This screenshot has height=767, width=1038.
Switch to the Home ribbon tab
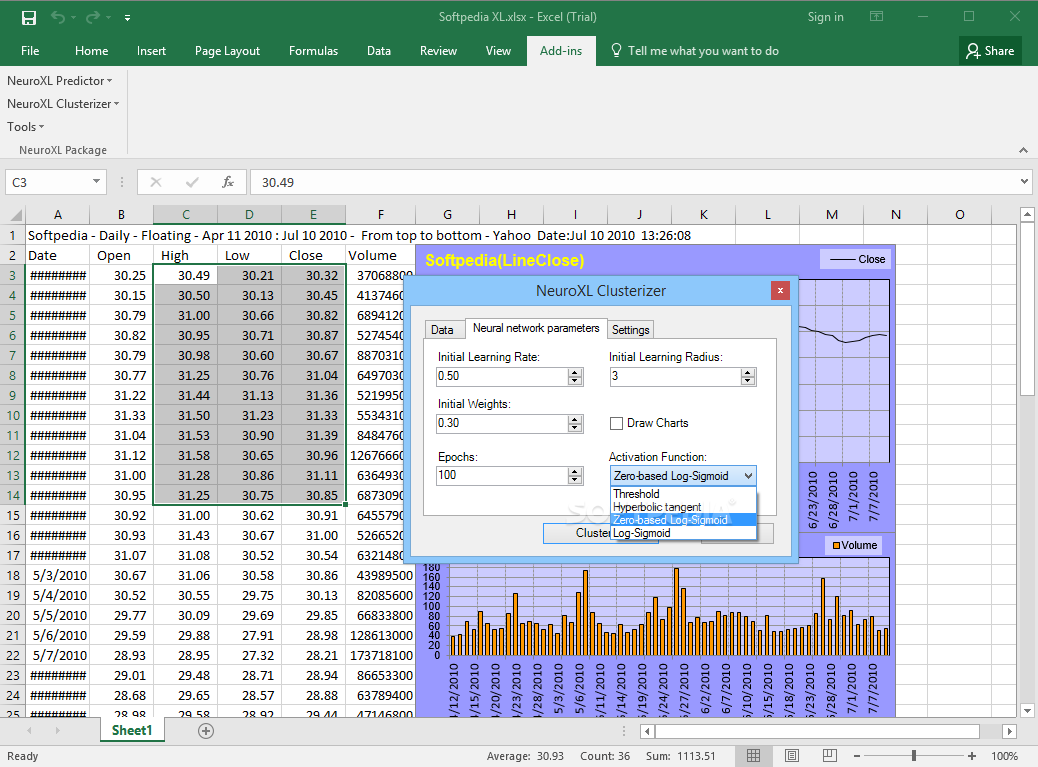[x=91, y=51]
